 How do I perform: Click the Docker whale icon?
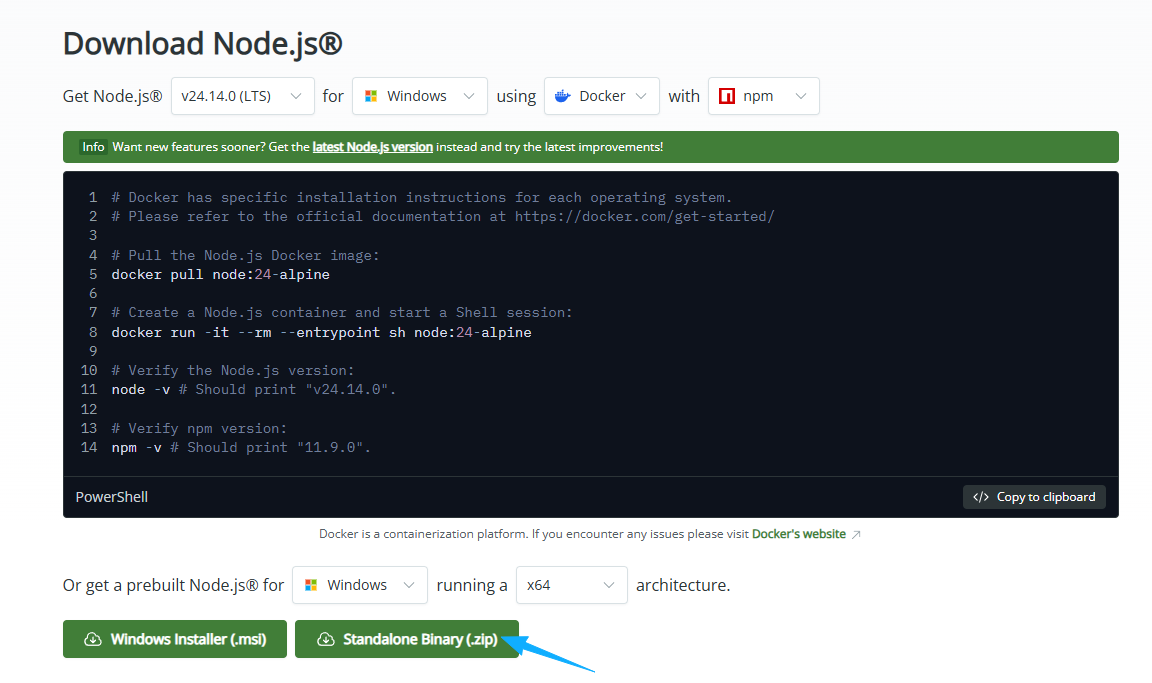563,96
